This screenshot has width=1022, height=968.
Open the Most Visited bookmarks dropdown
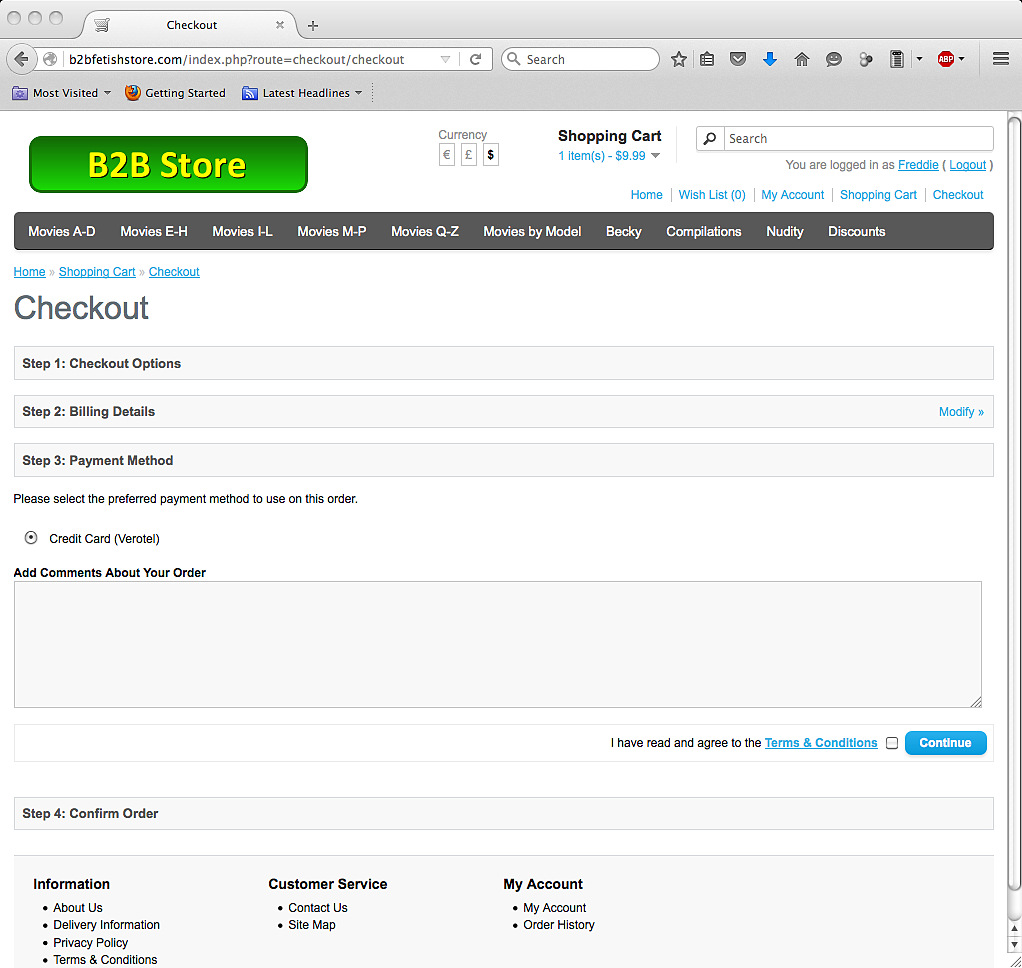[x=62, y=93]
